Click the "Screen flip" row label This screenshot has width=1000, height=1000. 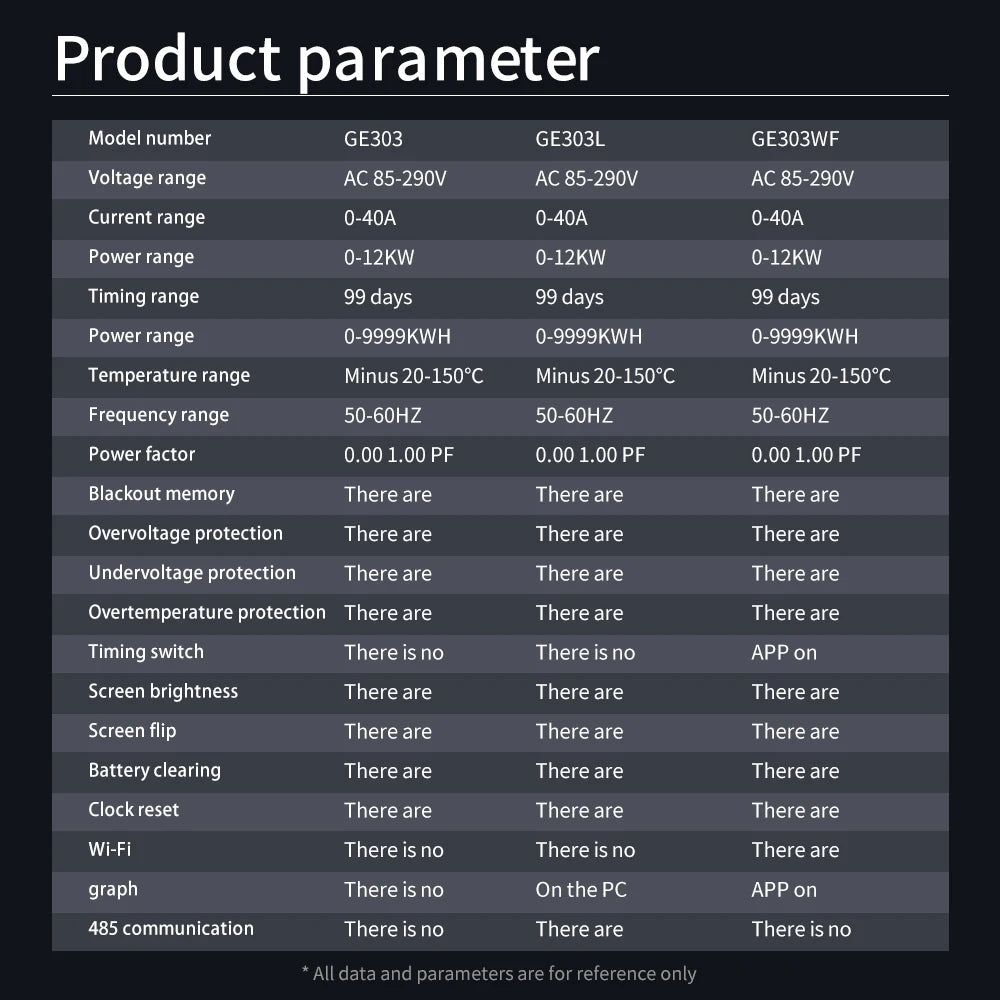[132, 731]
